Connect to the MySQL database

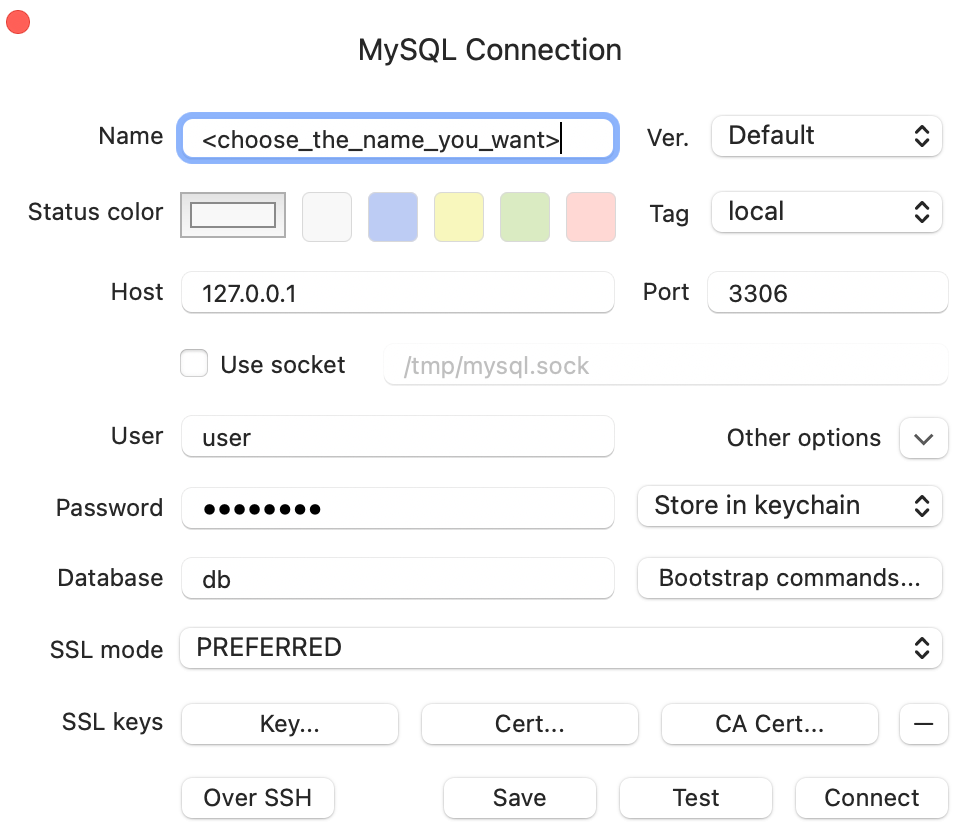(x=872, y=798)
